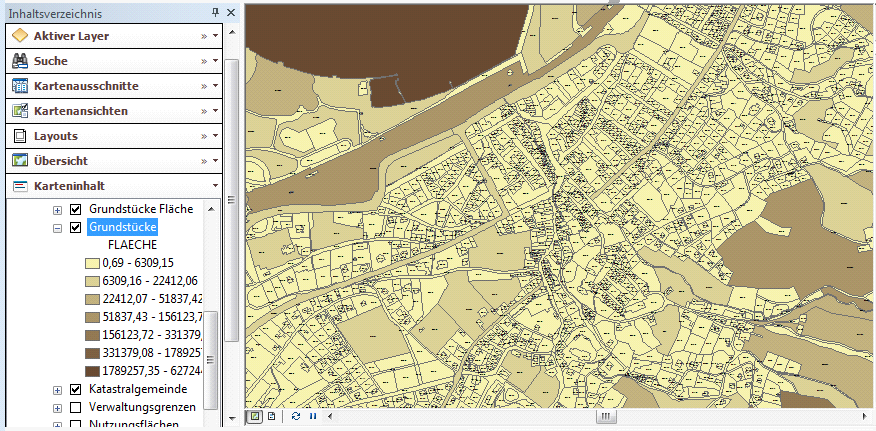This screenshot has width=876, height=431.
Task: Refresh the map with the refresh icon
Action: click(x=296, y=416)
